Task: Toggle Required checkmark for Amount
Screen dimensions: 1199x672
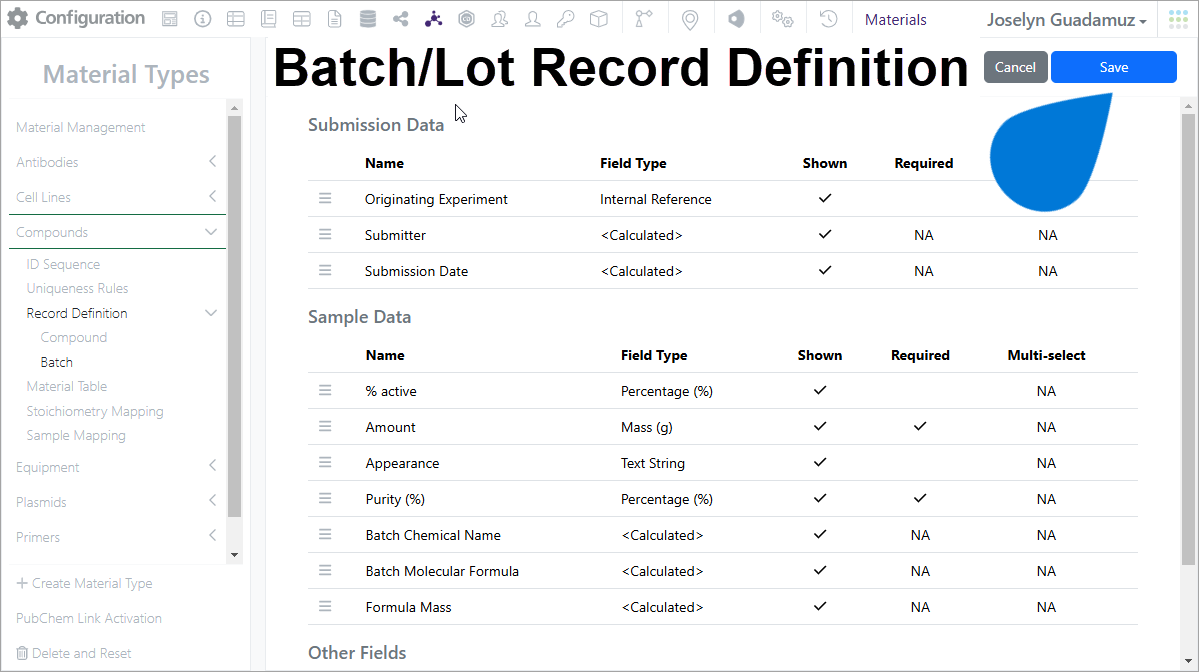Action: (920, 426)
